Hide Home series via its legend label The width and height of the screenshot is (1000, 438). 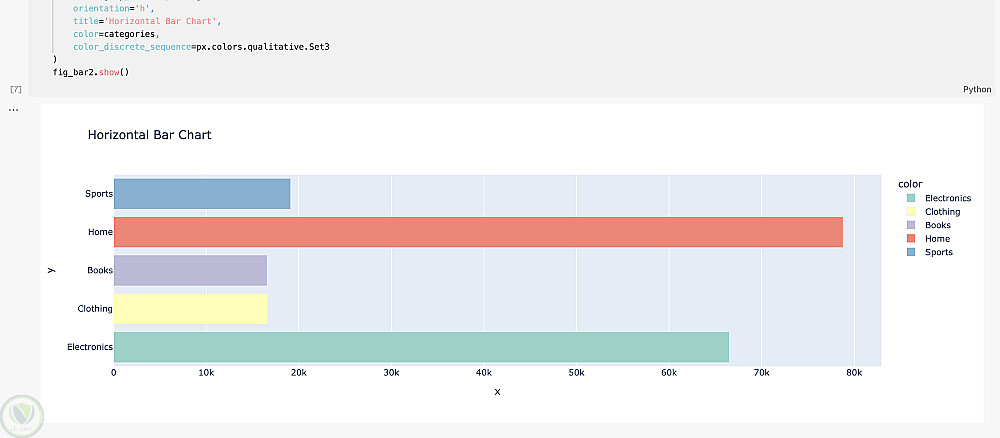click(x=937, y=239)
